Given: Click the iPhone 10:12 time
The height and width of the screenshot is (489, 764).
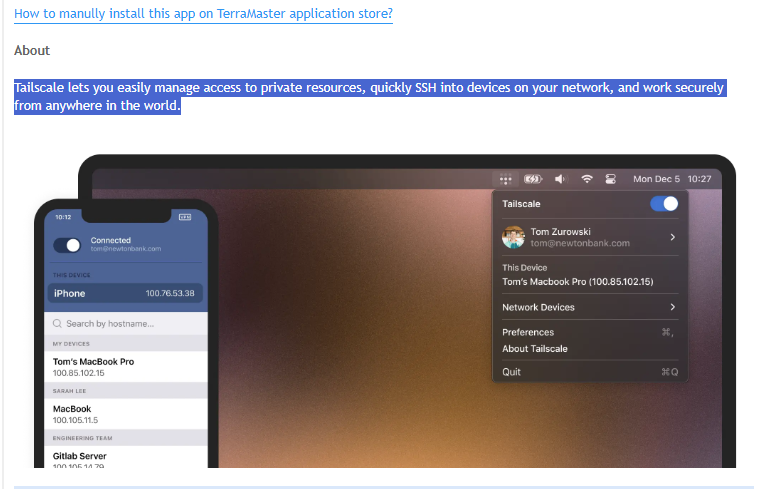Looking at the screenshot, I should click(63, 217).
